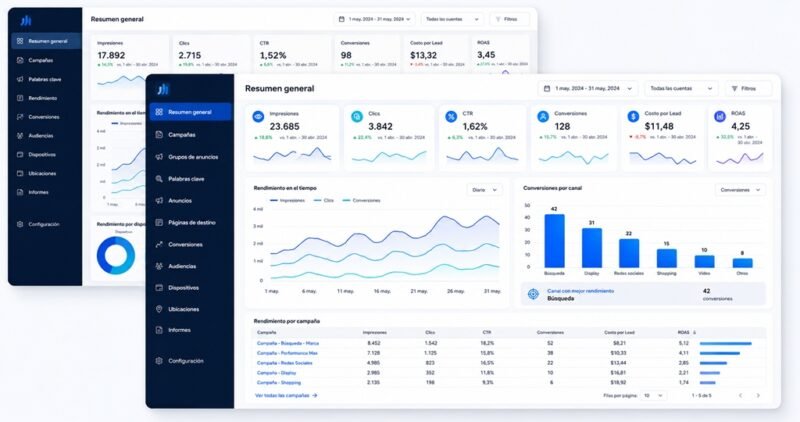Image resolution: width=800 pixels, height=422 pixels.
Task: Open Campaña - Búsqueda - Marca link
Action: (288, 343)
